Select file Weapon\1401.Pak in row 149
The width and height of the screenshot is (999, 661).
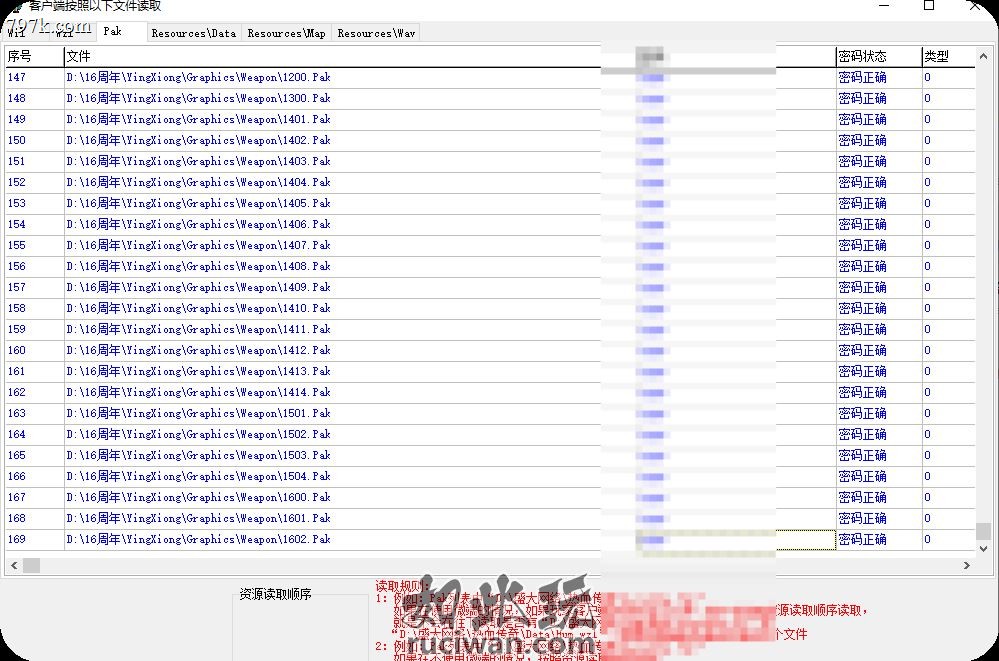[x=198, y=119]
